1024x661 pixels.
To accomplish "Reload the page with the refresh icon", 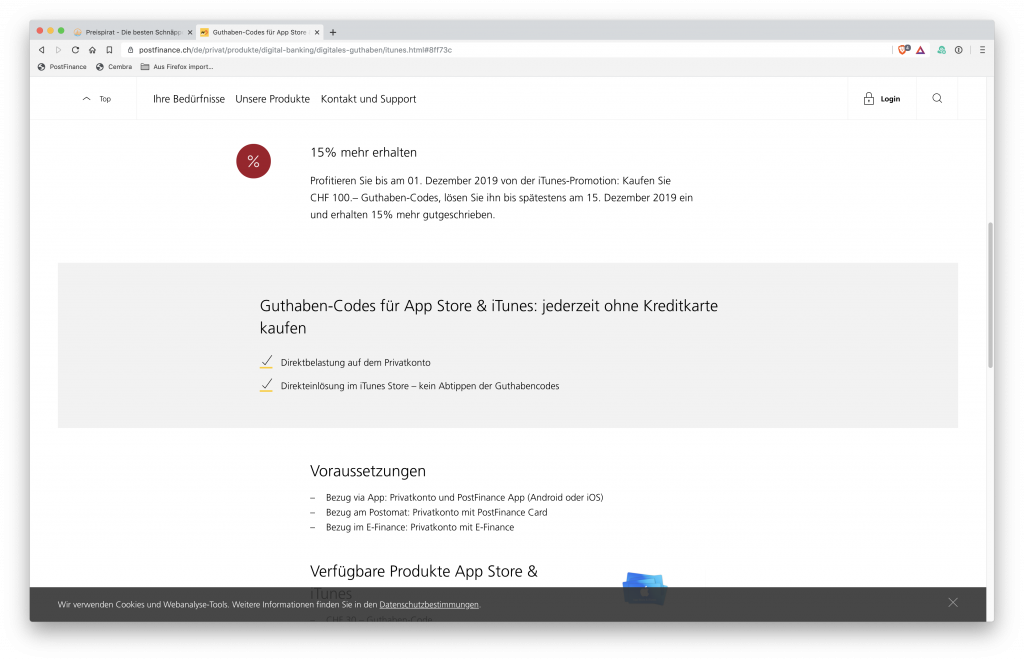I will tap(75, 49).
